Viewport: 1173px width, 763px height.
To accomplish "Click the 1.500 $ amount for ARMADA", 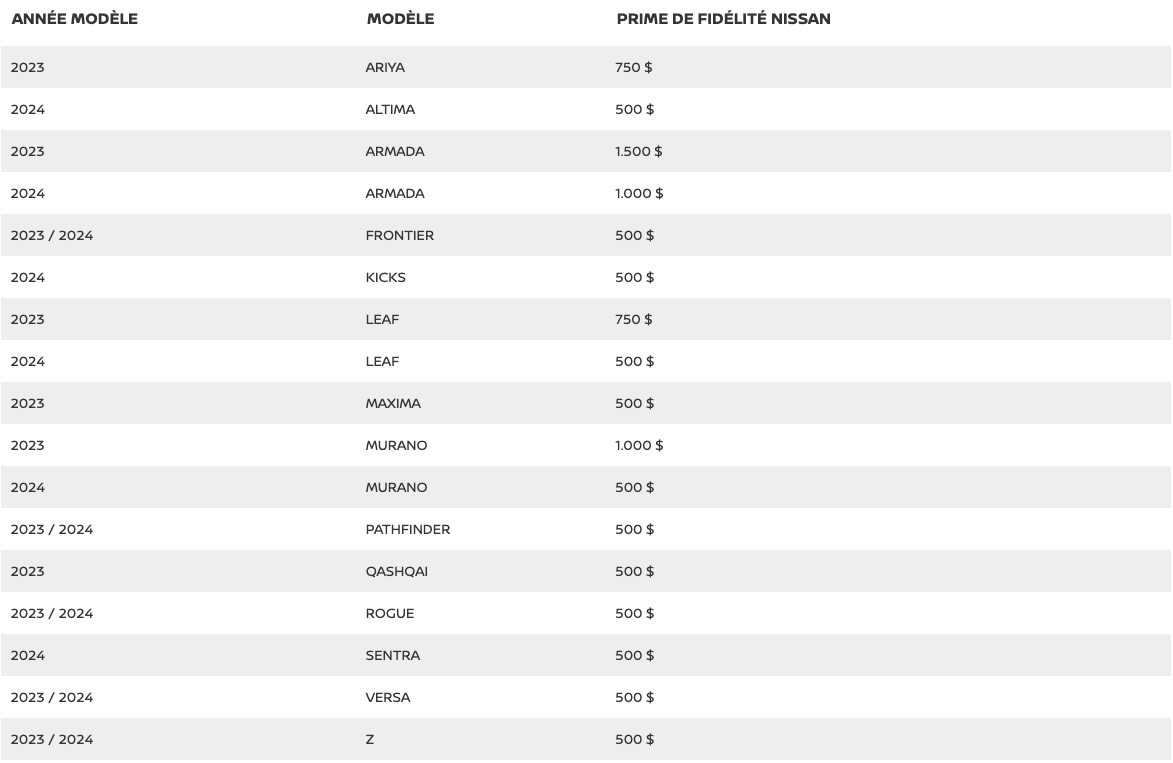I will pos(639,151).
